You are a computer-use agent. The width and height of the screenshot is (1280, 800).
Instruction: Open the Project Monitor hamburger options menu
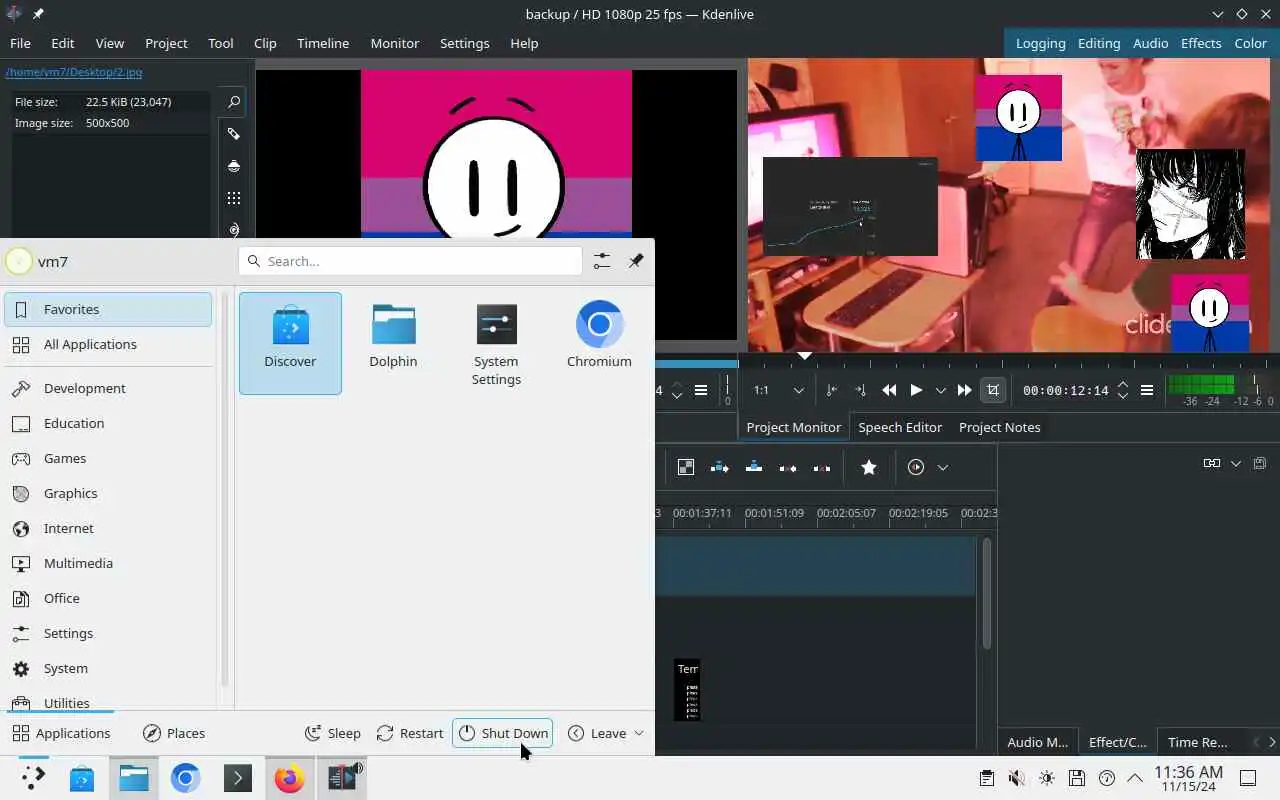point(1147,390)
